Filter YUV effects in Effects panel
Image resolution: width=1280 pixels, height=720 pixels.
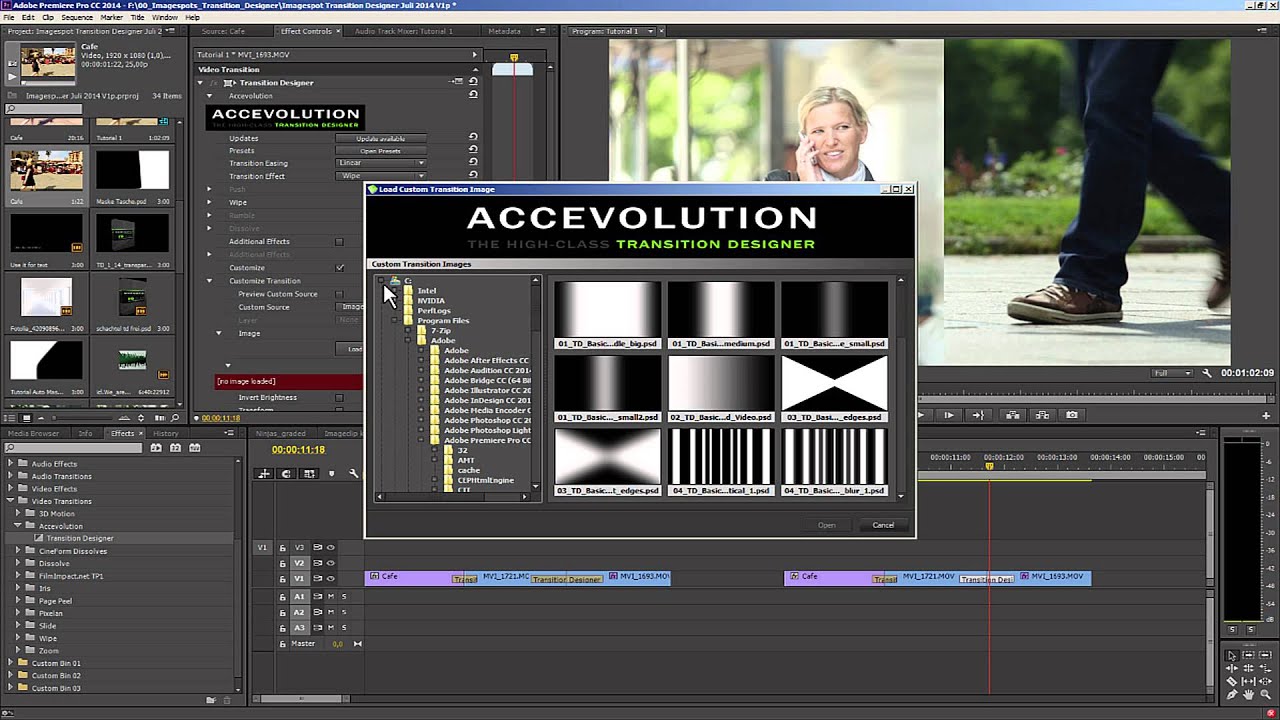pos(195,448)
